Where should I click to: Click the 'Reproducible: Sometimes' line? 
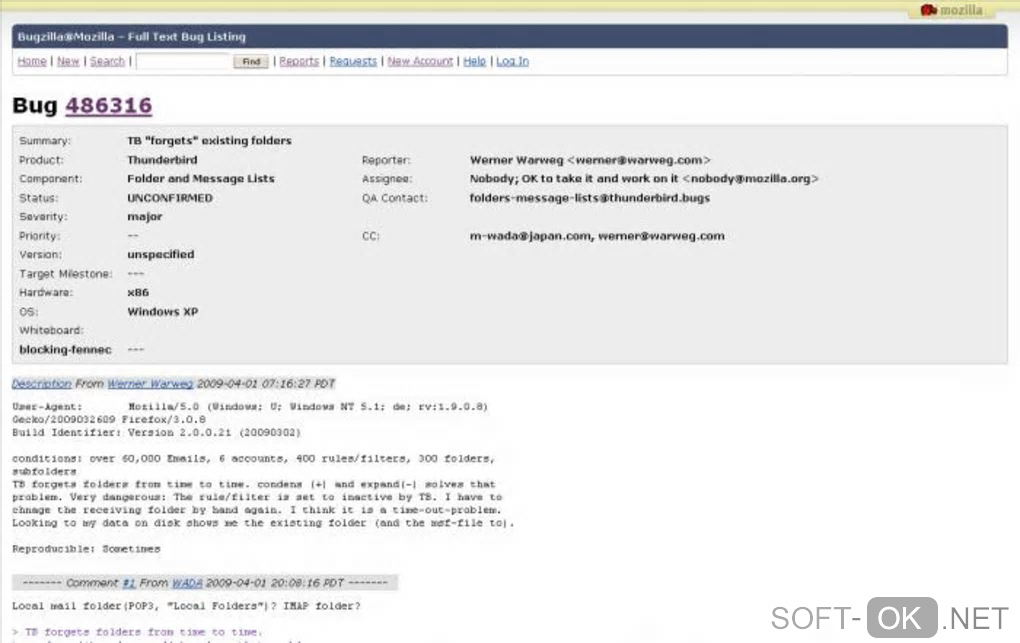tap(86, 549)
